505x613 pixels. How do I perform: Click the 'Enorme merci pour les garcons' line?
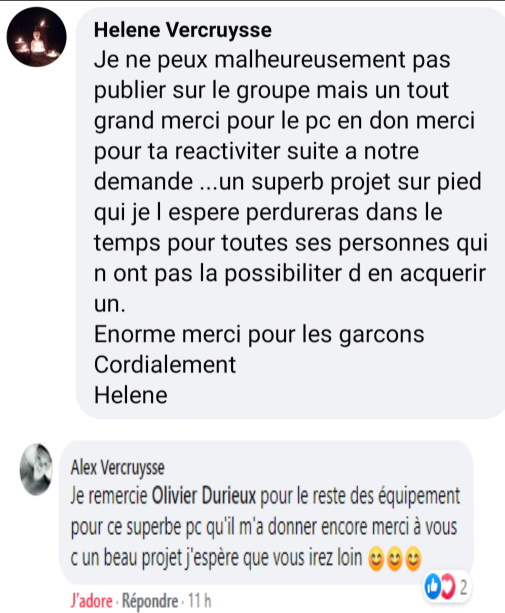click(259, 335)
